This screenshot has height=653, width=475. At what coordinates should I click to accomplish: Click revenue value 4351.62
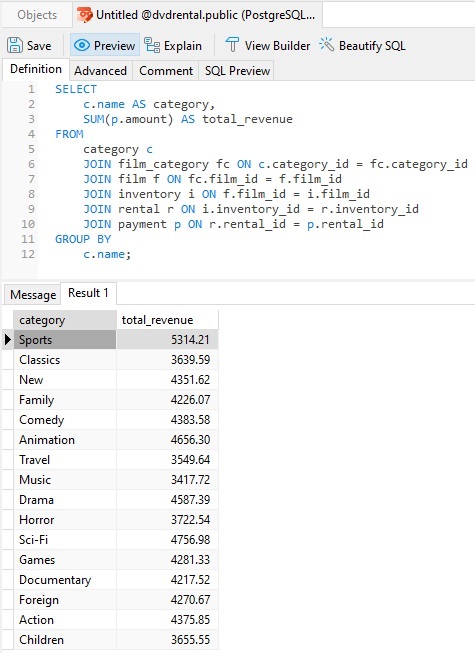190,379
